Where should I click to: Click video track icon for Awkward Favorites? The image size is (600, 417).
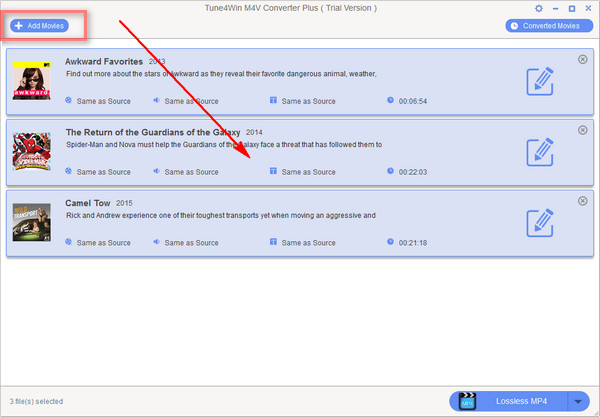[x=68, y=100]
